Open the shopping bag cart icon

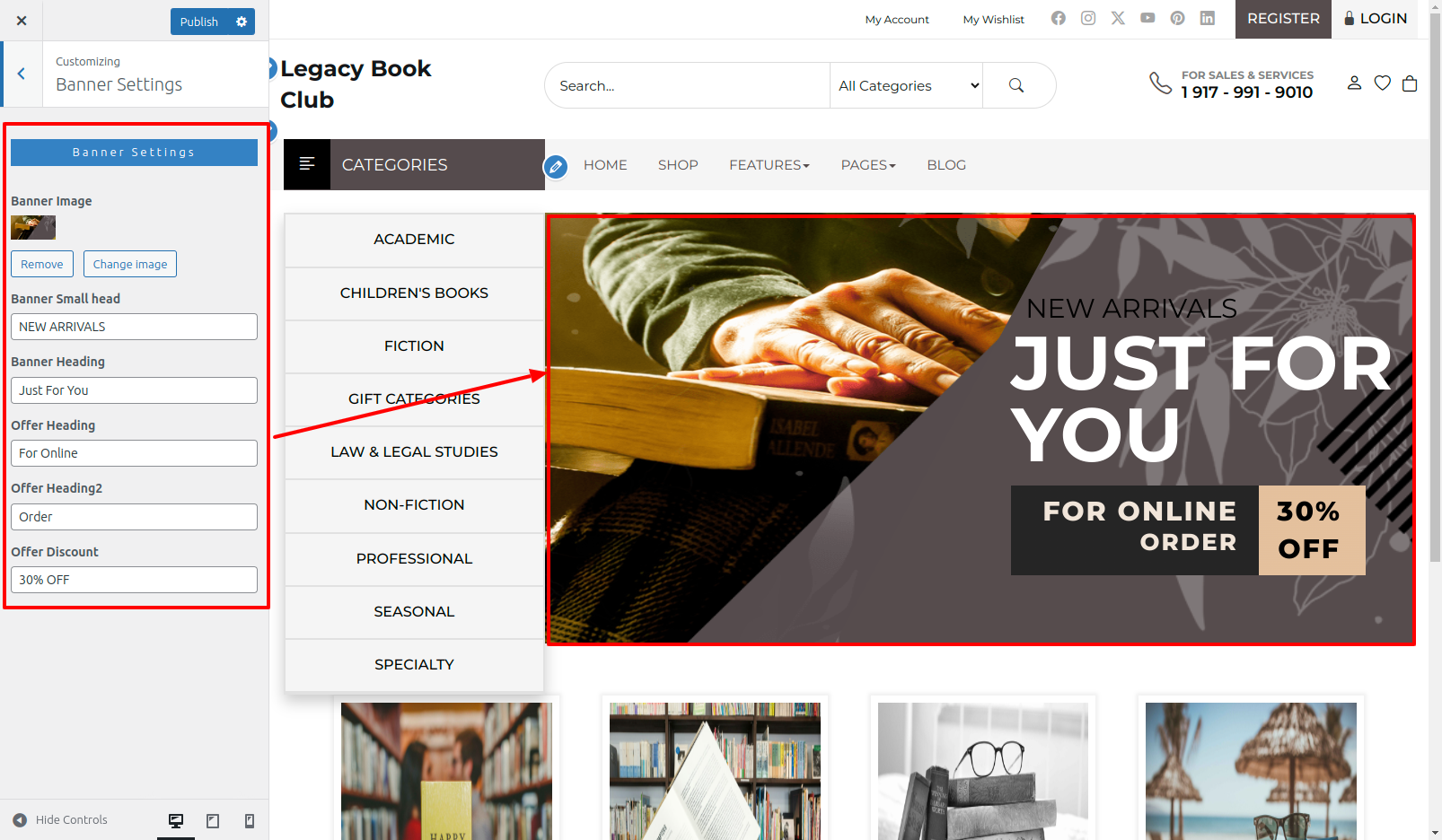(x=1410, y=83)
